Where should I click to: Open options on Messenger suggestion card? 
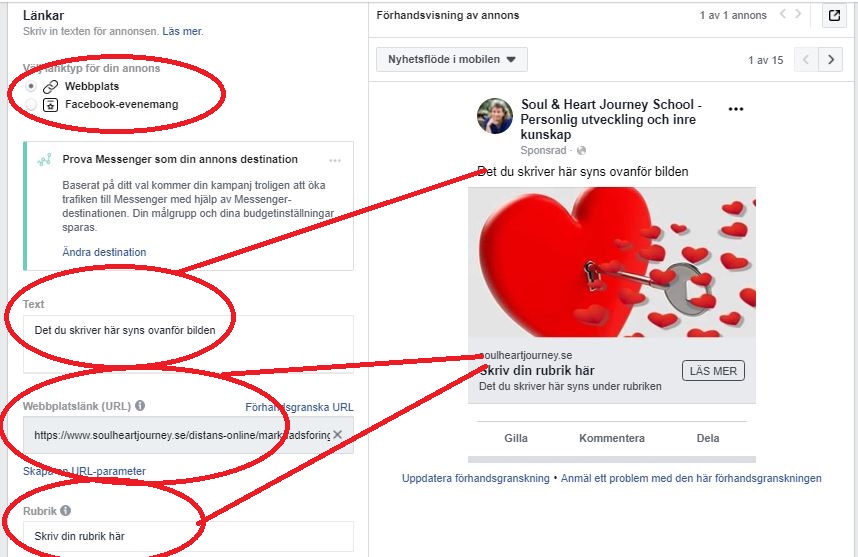(x=335, y=160)
